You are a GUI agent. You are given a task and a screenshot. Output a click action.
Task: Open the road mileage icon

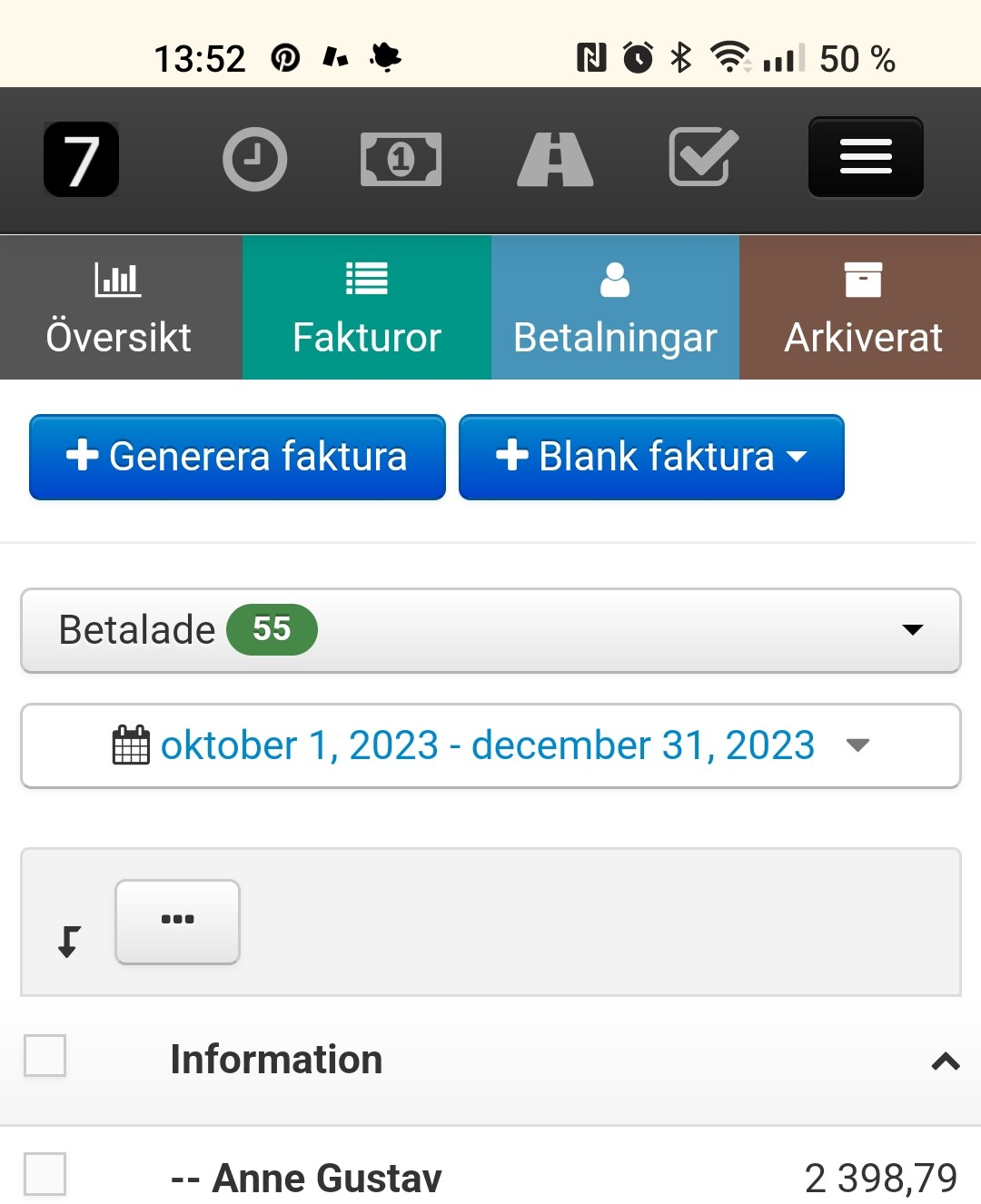click(x=555, y=160)
